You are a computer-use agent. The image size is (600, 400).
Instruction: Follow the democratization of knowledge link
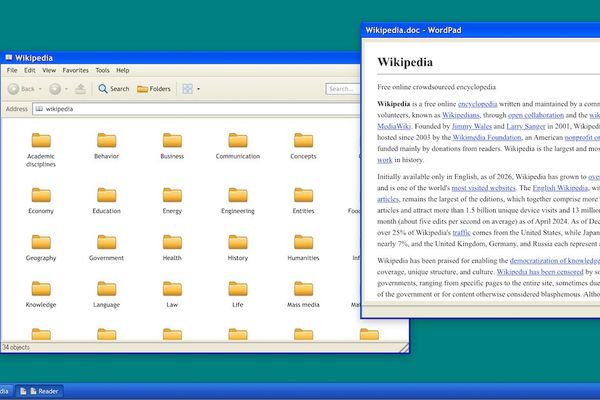[x=555, y=261]
